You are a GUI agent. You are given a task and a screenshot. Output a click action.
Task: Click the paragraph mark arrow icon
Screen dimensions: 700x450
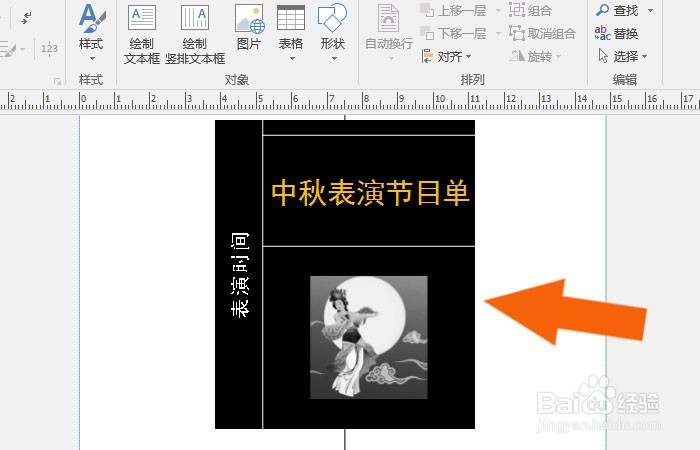[26, 18]
